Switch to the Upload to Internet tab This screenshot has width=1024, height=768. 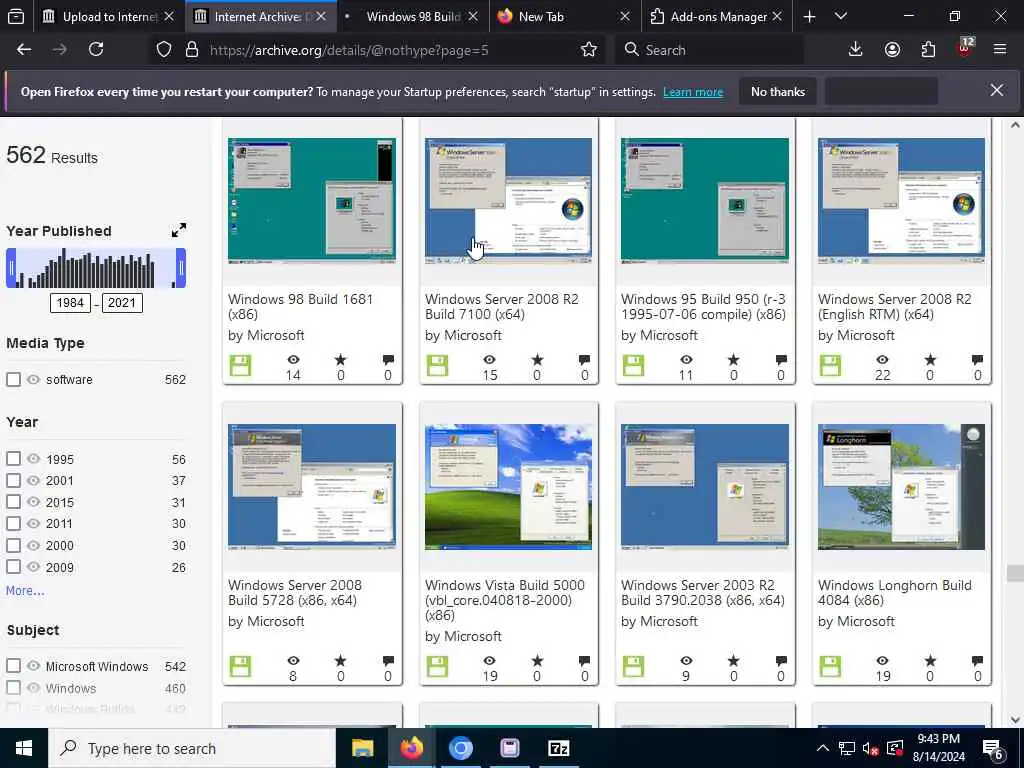coord(108,17)
